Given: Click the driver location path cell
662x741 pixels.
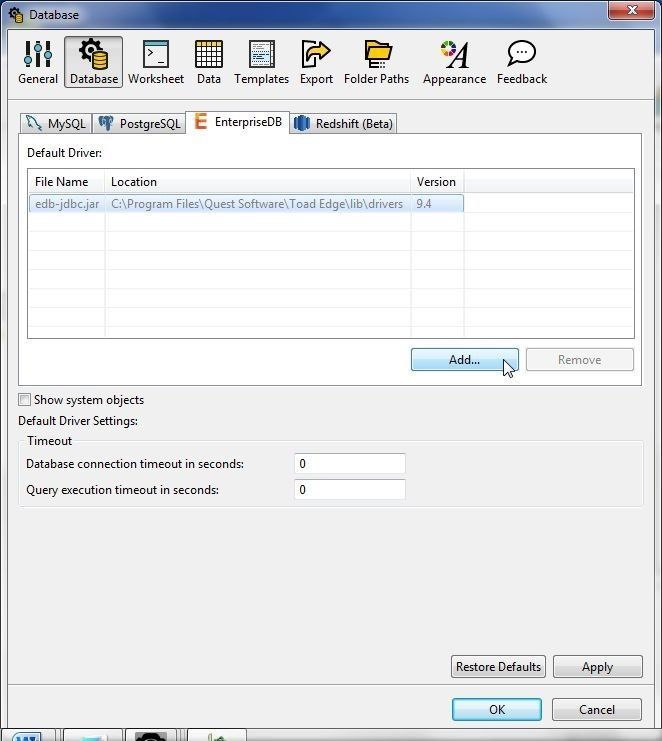Looking at the screenshot, I should pos(257,204).
